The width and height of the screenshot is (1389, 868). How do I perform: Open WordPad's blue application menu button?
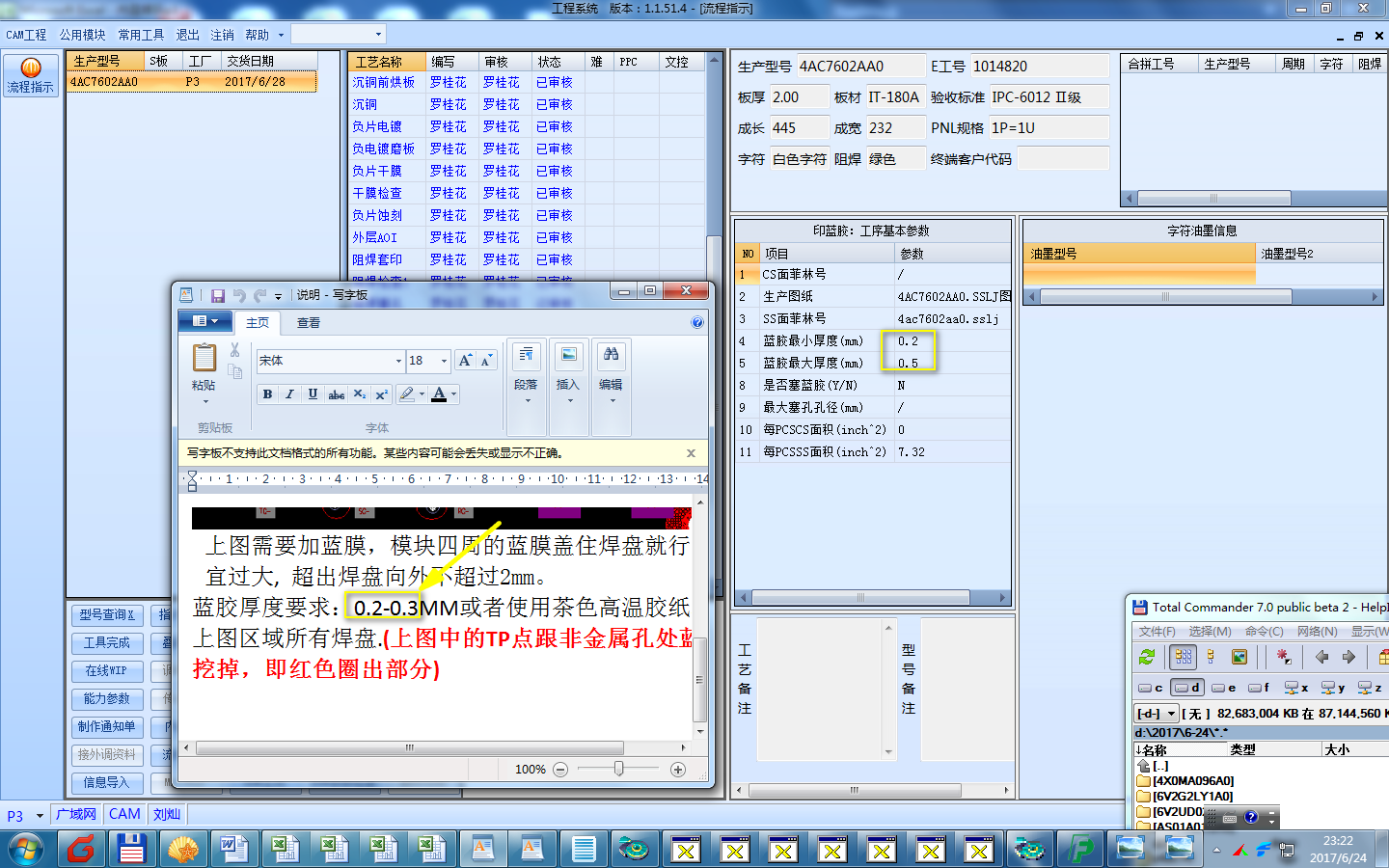[x=205, y=321]
